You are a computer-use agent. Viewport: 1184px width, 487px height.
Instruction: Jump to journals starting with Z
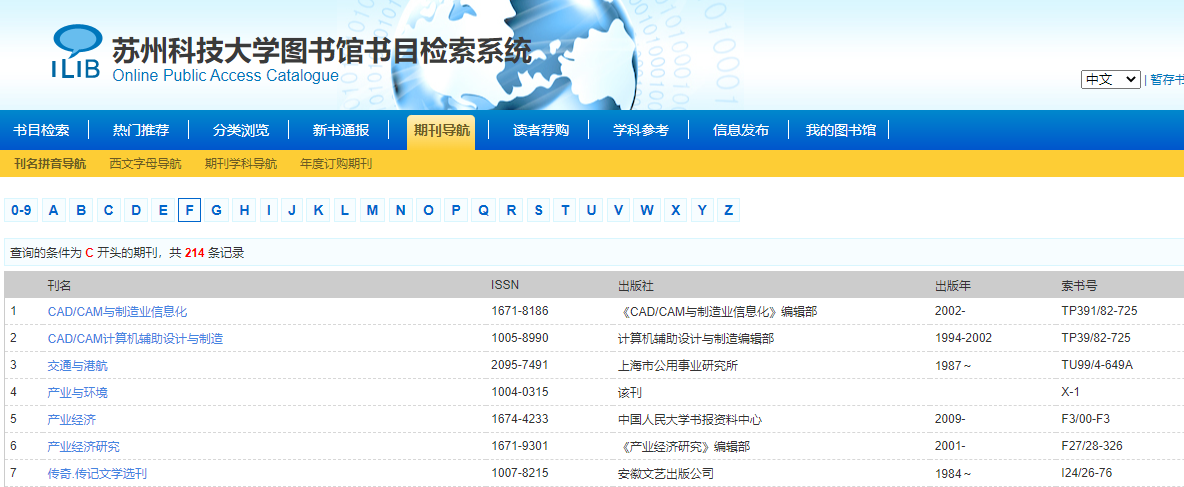click(729, 210)
